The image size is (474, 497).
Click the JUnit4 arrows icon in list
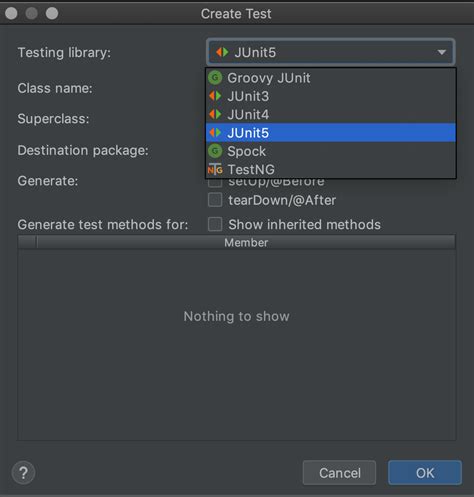pyautogui.click(x=215, y=115)
